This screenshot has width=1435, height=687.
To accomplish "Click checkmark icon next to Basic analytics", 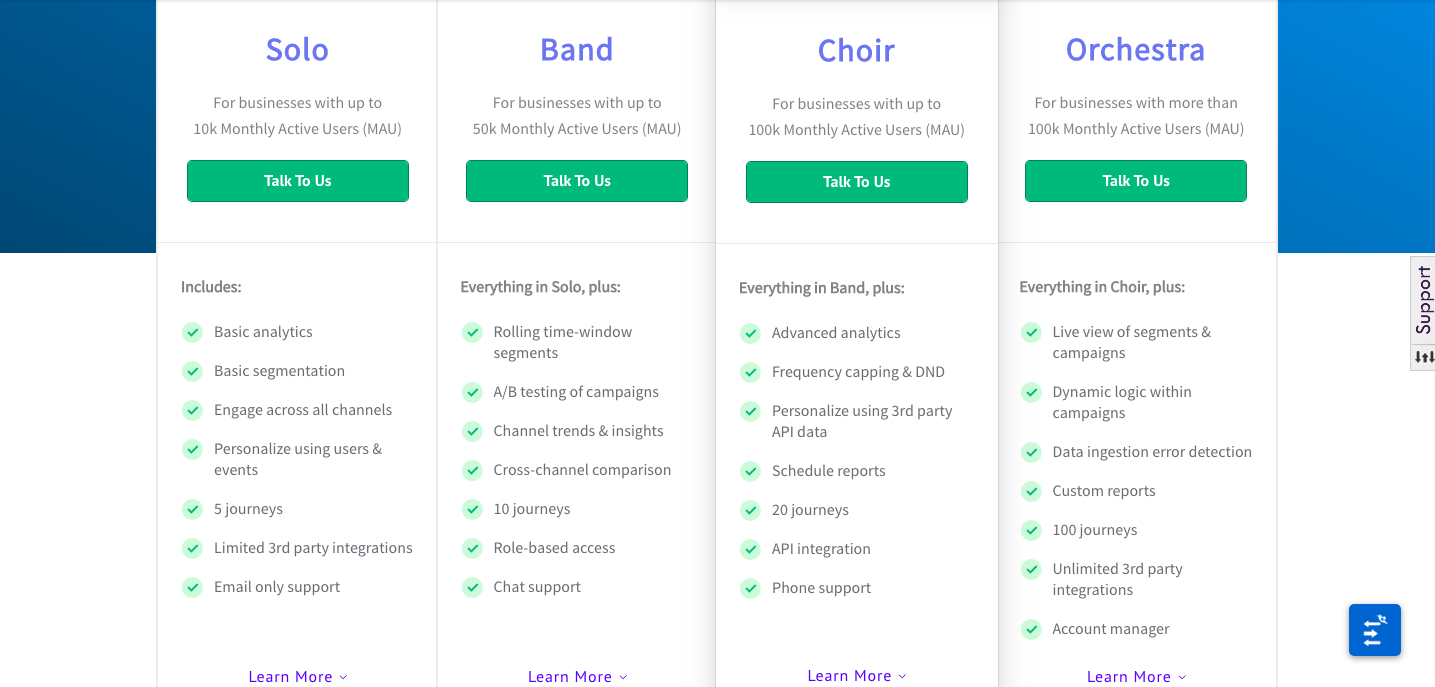I will pos(192,332).
